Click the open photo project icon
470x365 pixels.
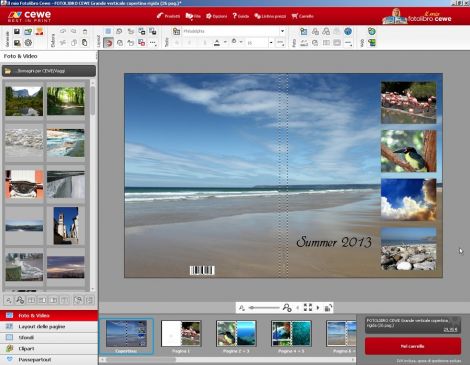tap(28, 32)
